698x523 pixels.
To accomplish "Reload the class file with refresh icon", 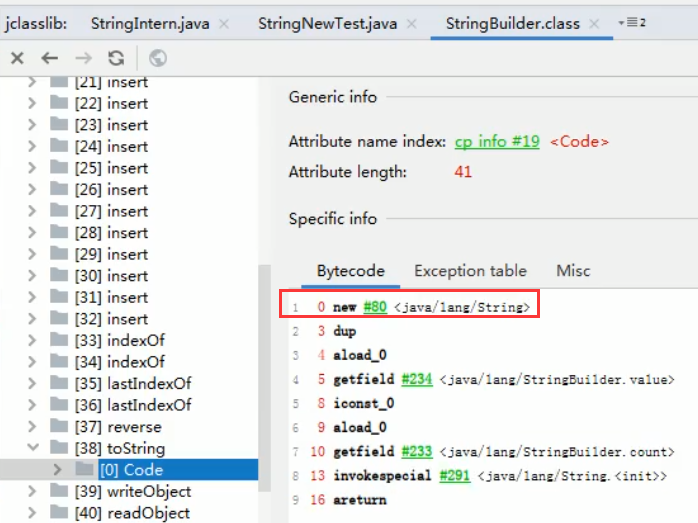I will pyautogui.click(x=116, y=58).
